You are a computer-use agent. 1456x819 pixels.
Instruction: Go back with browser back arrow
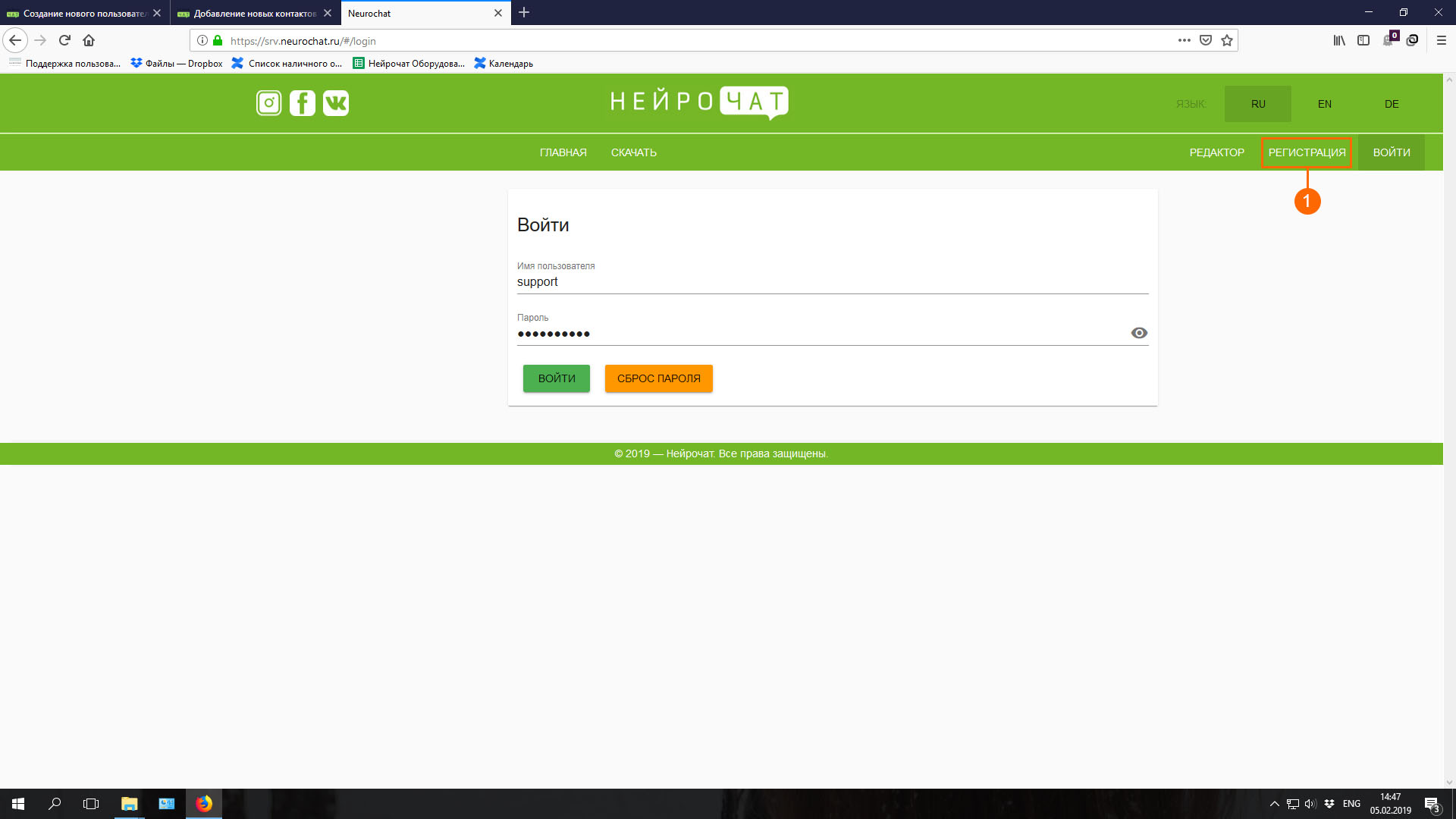pos(15,40)
